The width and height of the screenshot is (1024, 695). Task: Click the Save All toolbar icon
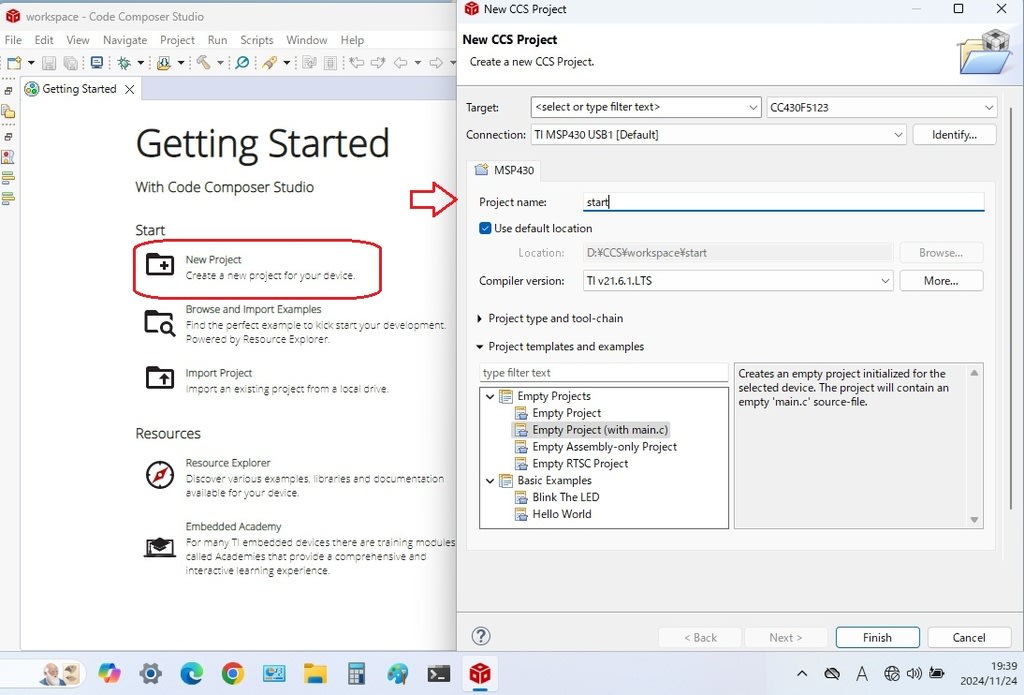click(x=70, y=63)
